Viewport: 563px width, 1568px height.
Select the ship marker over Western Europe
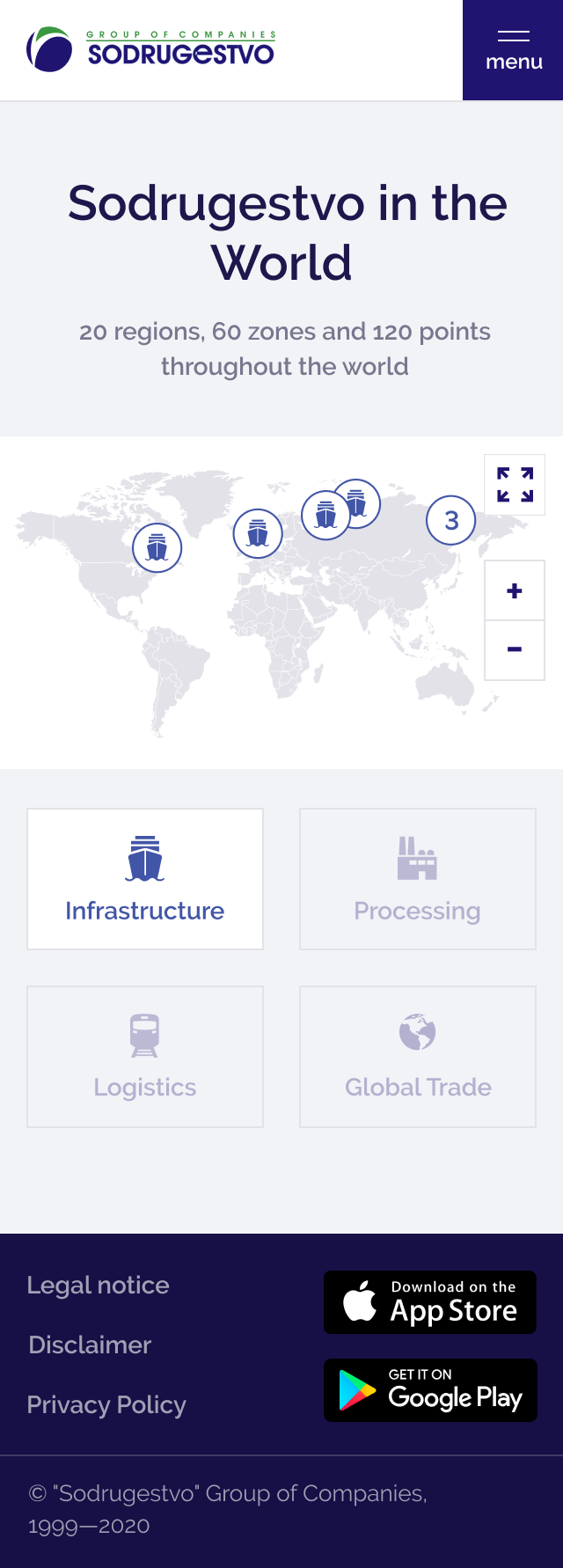pos(258,533)
